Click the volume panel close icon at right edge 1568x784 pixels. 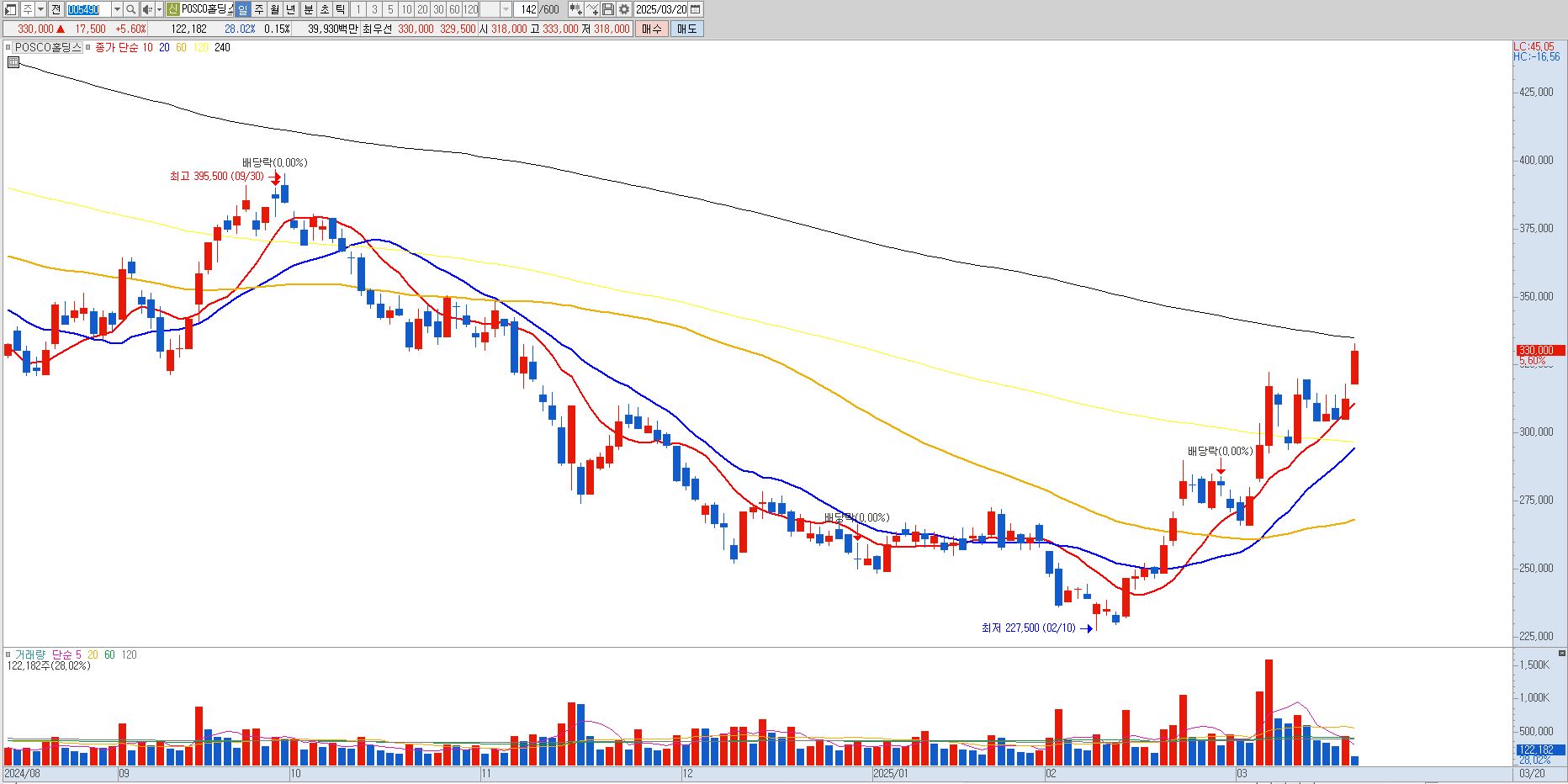click(x=1561, y=653)
